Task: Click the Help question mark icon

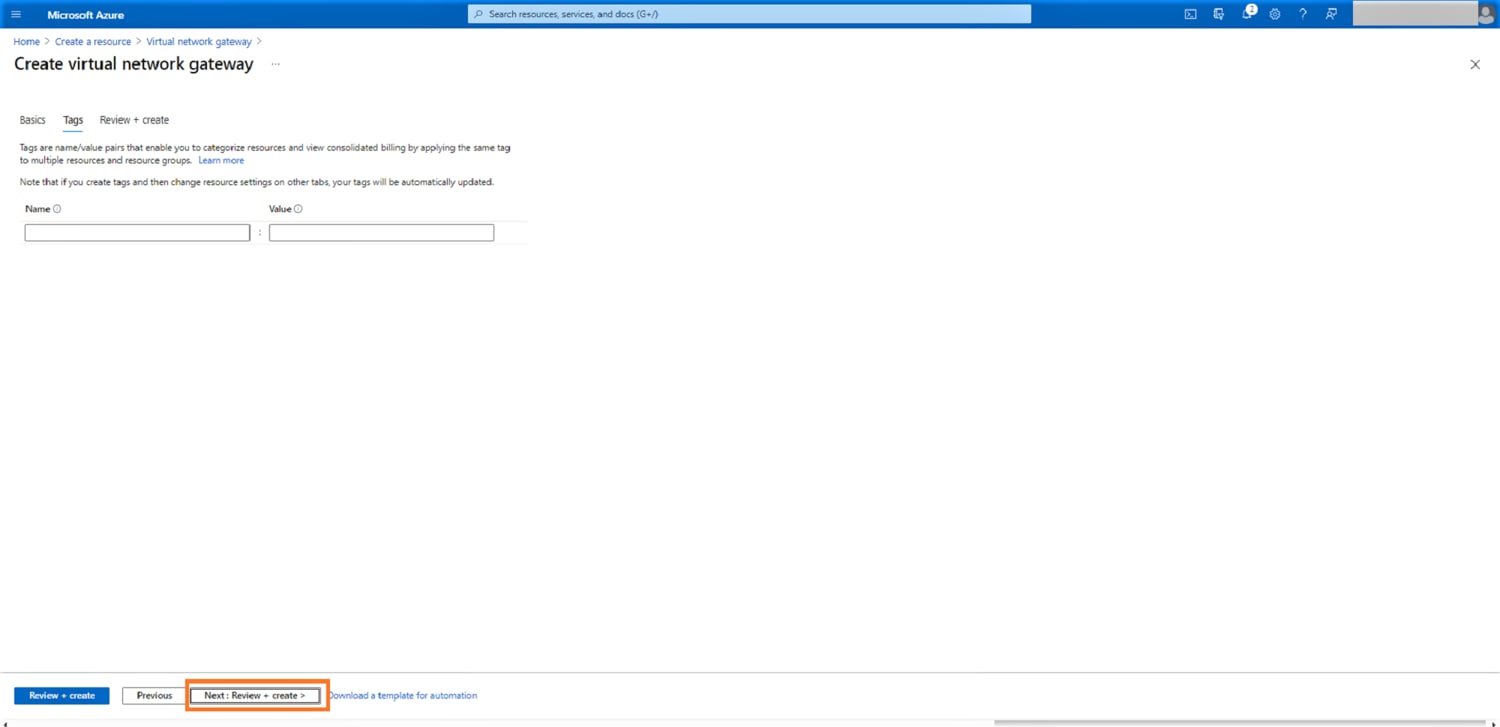Action: (x=1302, y=14)
